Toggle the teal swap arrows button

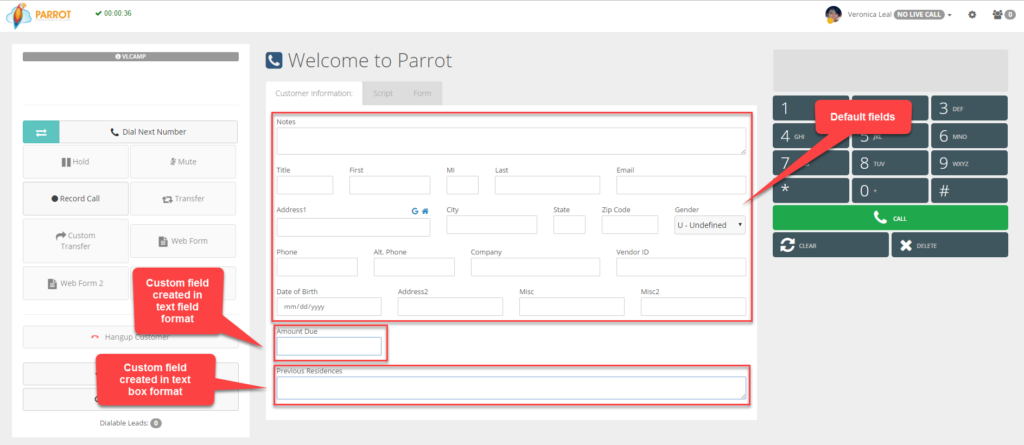click(x=41, y=132)
